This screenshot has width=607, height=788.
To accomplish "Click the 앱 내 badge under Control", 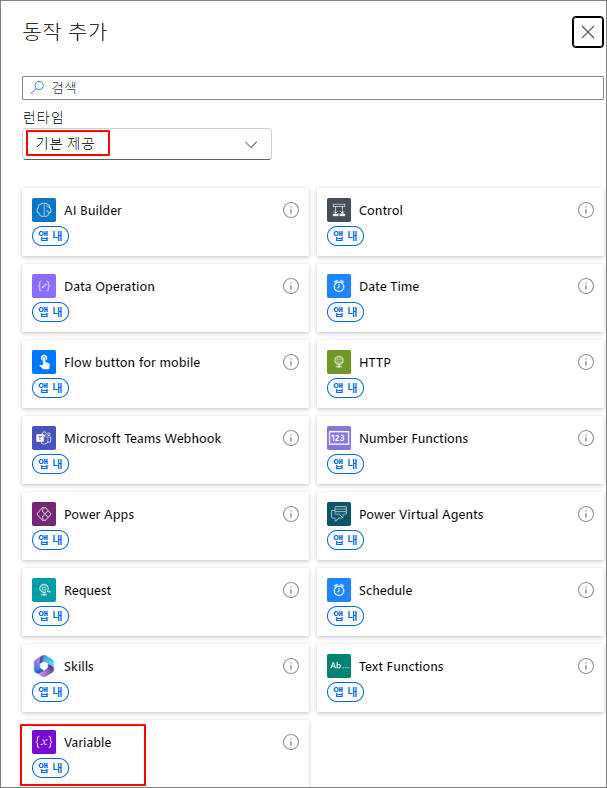I will (345, 236).
